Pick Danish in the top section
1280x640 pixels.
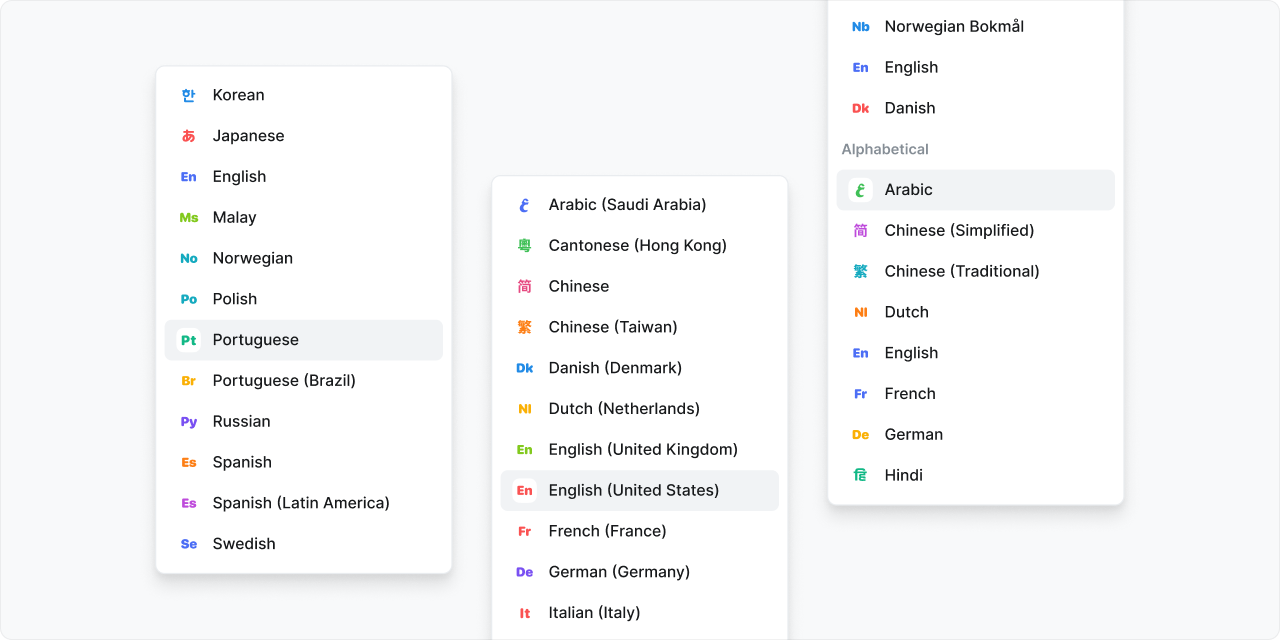click(976, 108)
